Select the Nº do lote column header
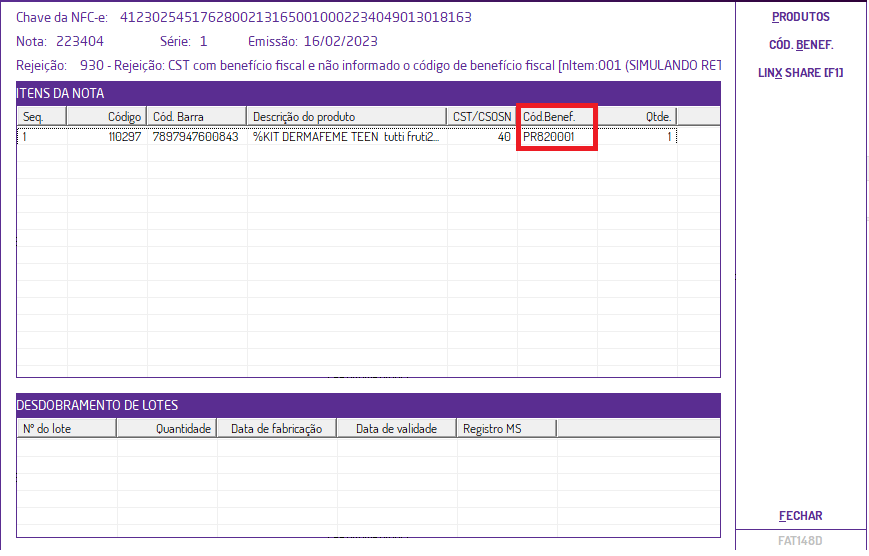 67,429
